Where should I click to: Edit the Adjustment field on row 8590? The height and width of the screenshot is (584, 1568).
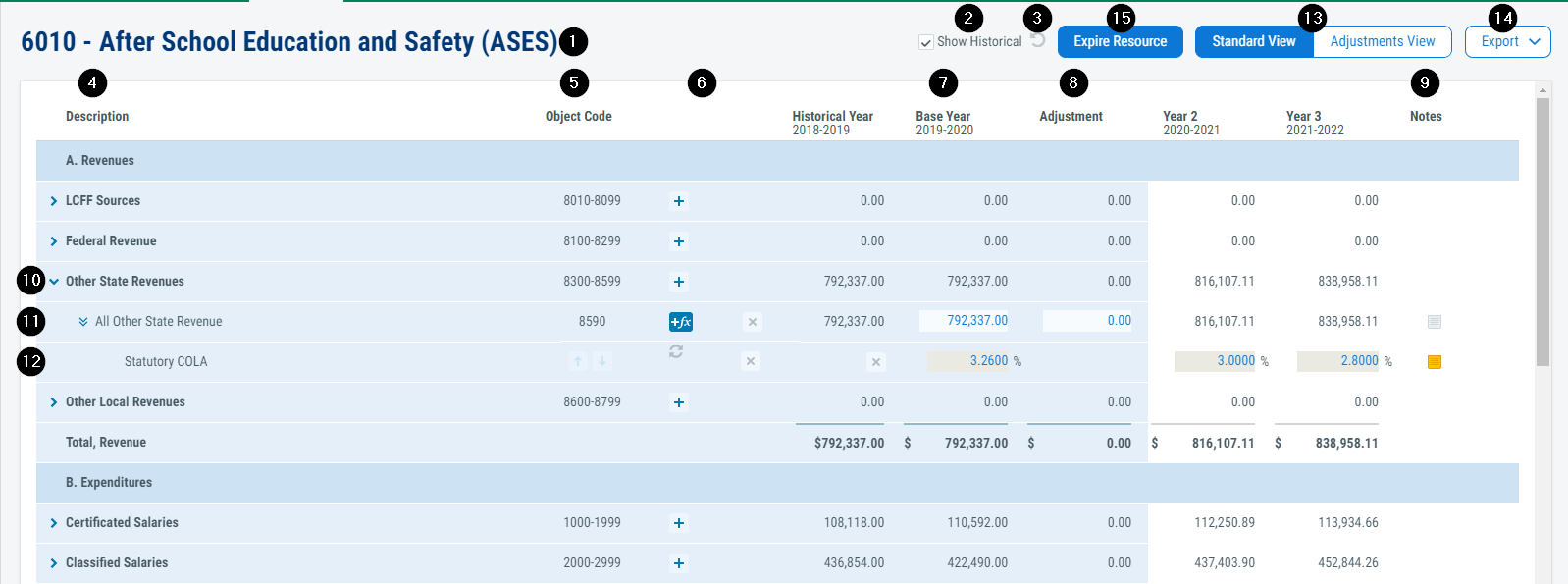click(1087, 321)
